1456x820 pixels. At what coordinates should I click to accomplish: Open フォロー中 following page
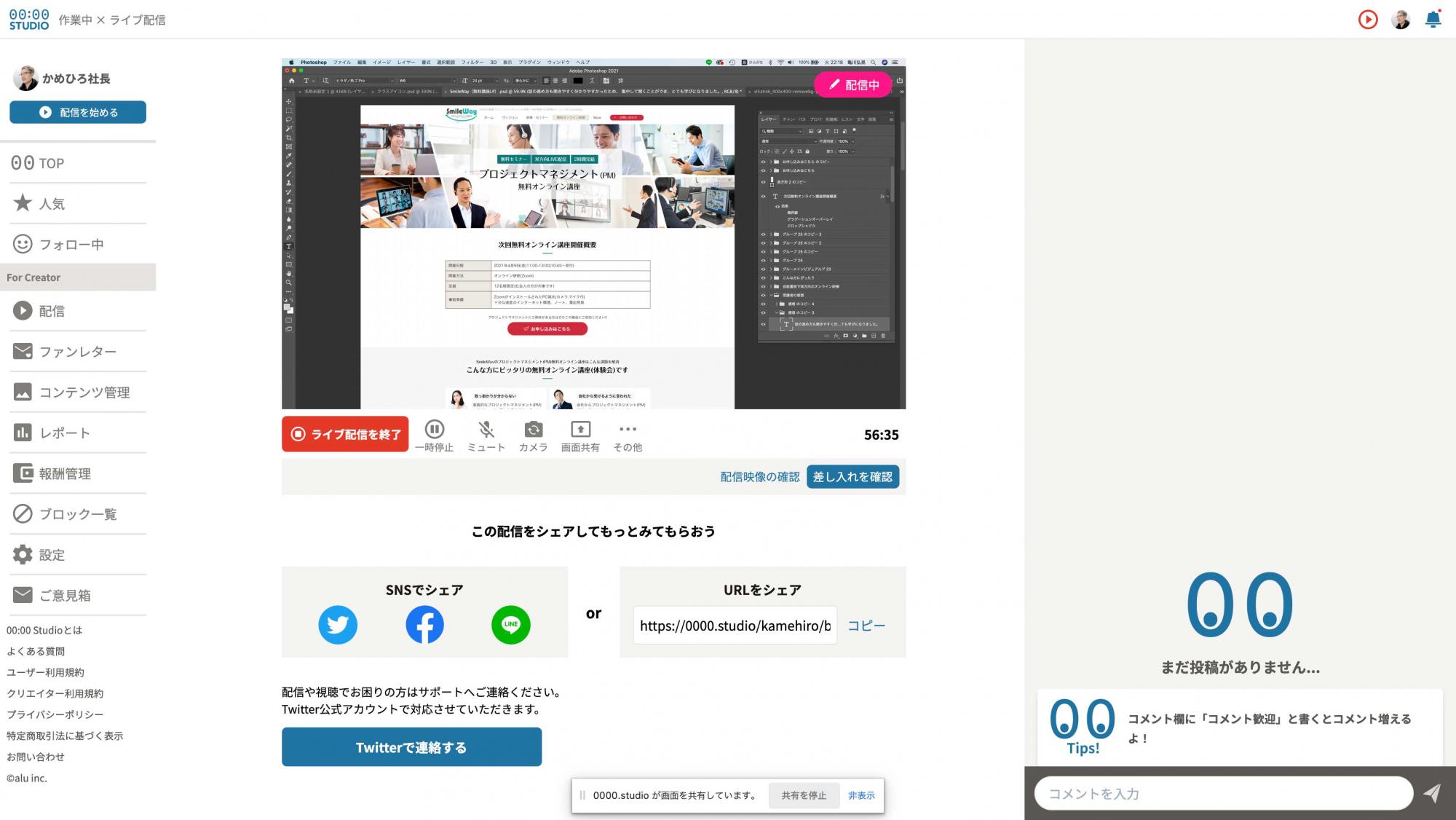[78, 244]
